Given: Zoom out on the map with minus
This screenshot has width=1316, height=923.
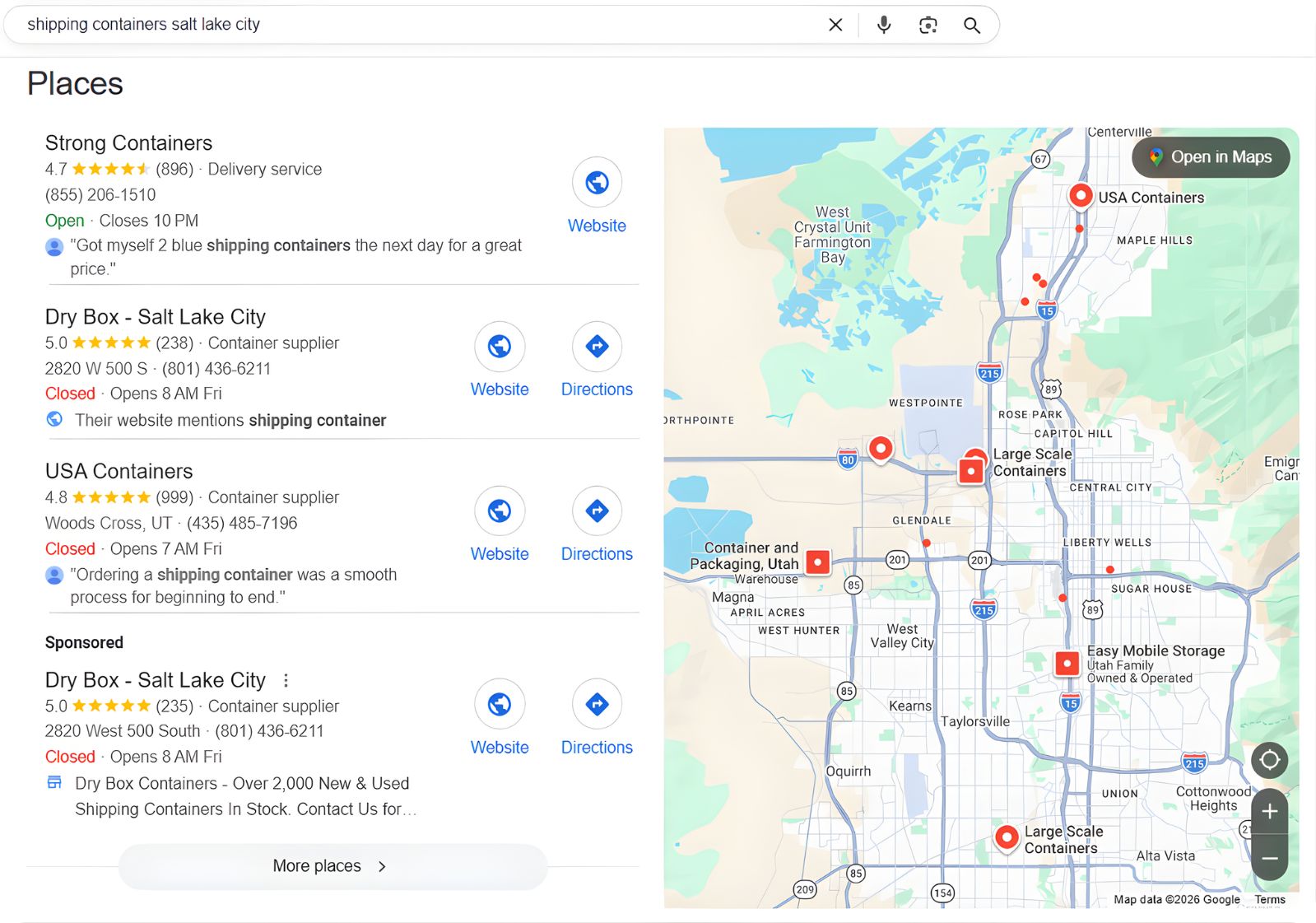Looking at the screenshot, I should (x=1270, y=858).
